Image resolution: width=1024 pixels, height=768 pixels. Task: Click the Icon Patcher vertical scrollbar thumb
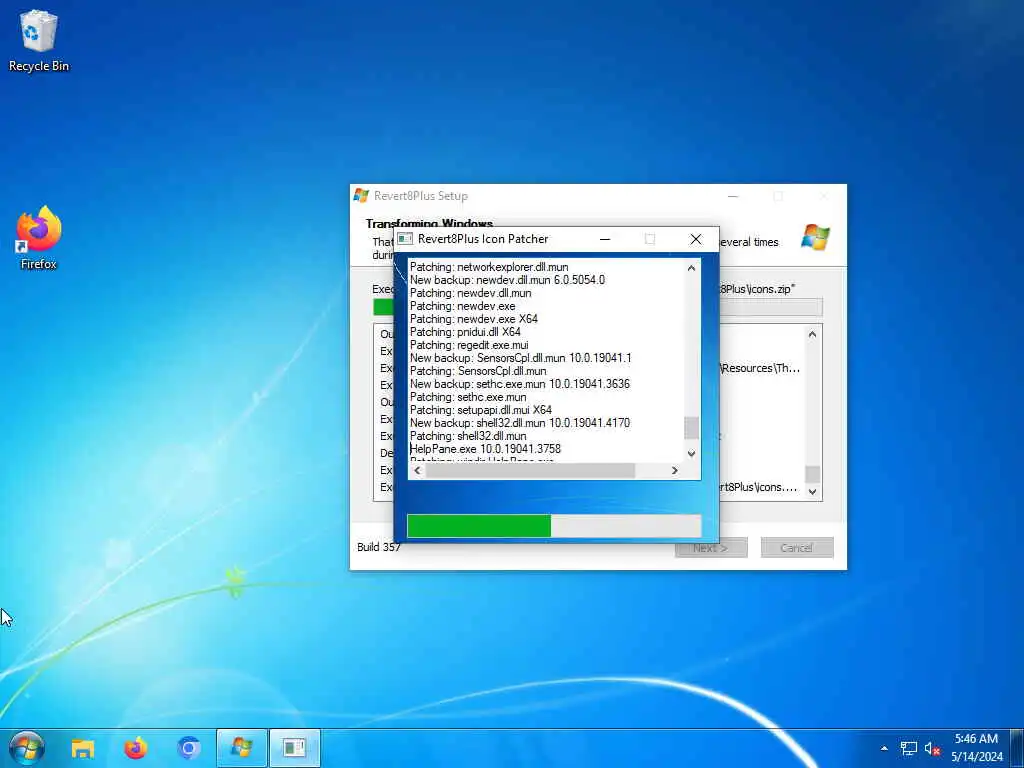tap(692, 428)
